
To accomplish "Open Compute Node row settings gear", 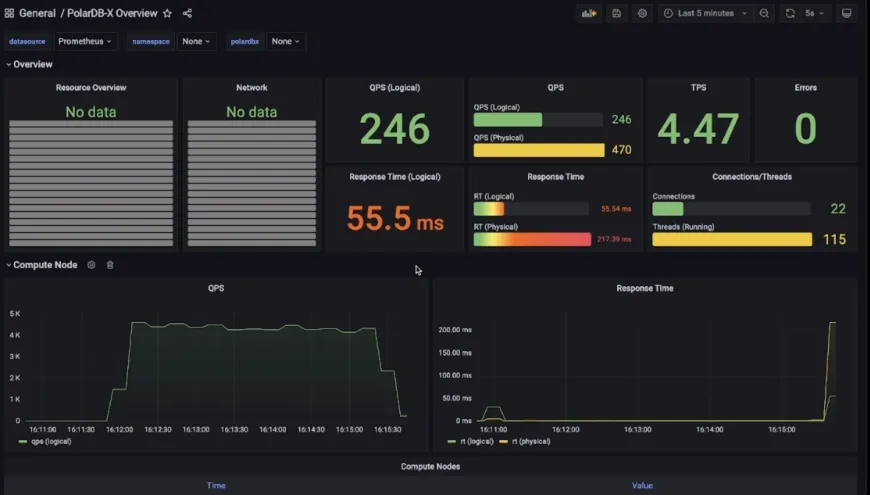I will click(92, 265).
